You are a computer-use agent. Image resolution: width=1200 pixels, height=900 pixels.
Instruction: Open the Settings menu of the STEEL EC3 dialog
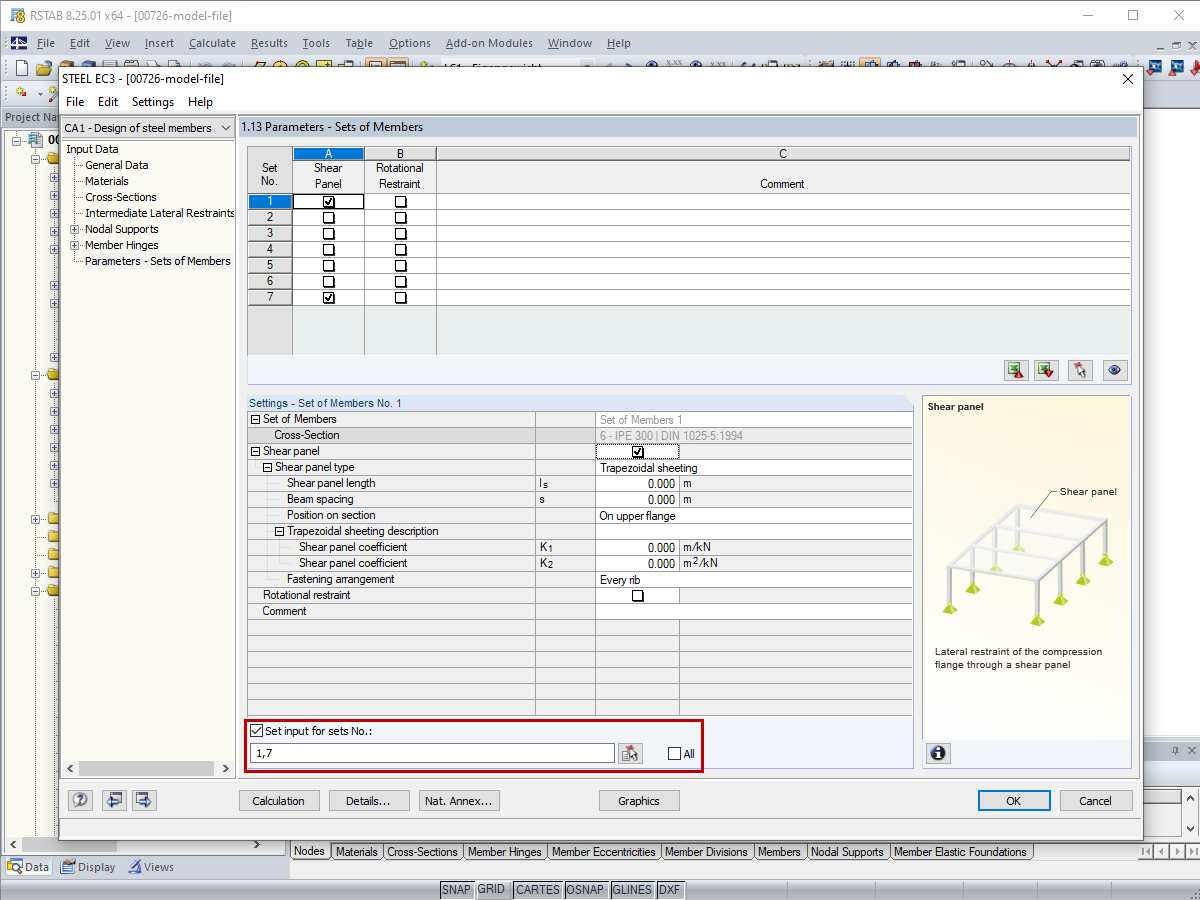[152, 101]
